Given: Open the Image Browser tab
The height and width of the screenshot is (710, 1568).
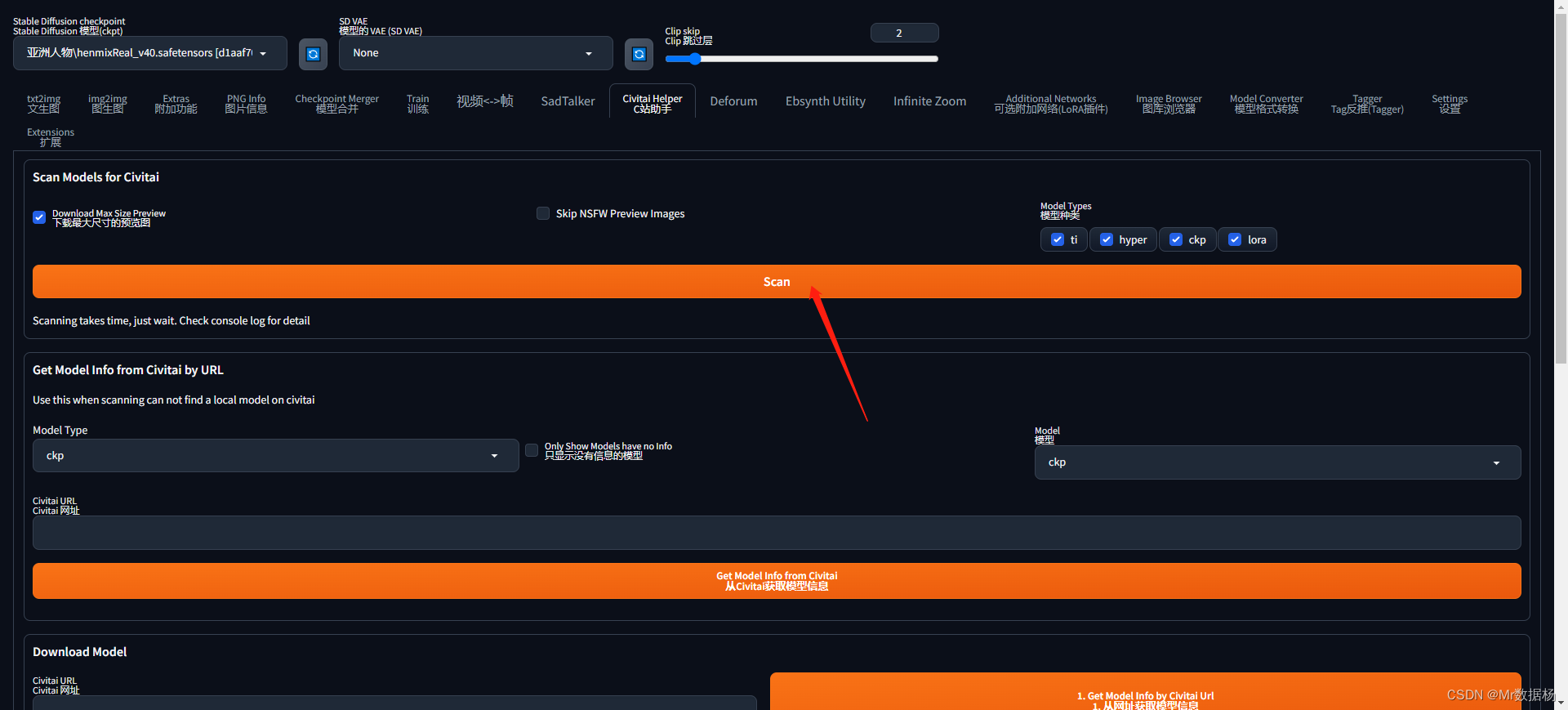Looking at the screenshot, I should click(x=1169, y=104).
